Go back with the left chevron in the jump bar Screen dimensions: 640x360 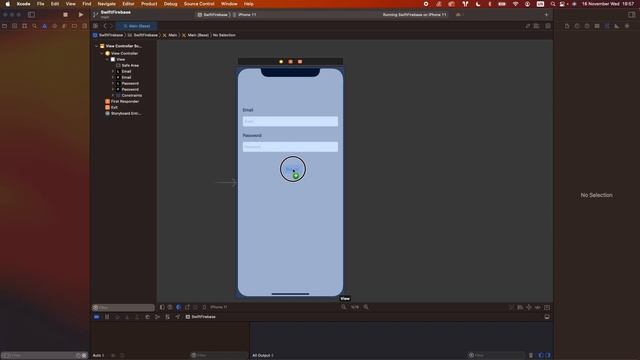(x=105, y=26)
